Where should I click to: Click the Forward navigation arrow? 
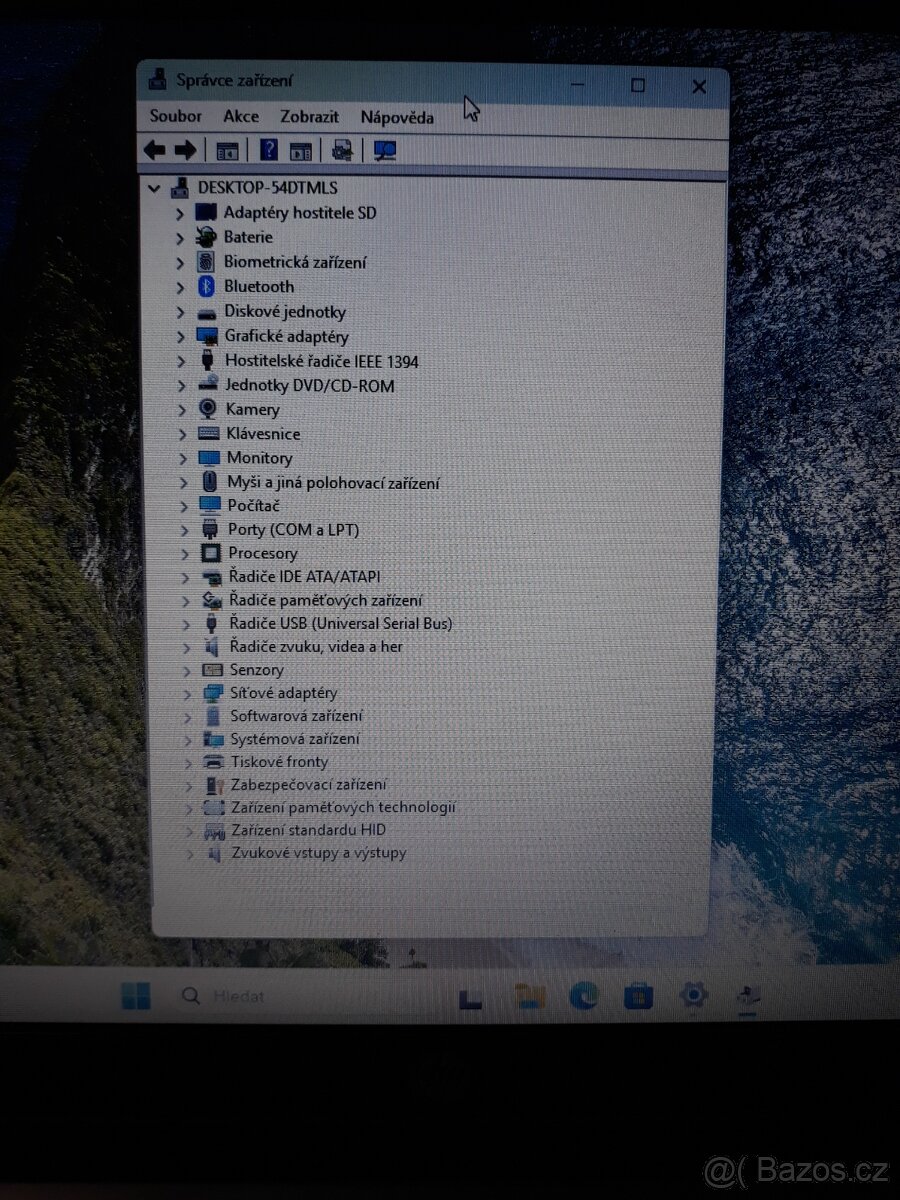187,150
